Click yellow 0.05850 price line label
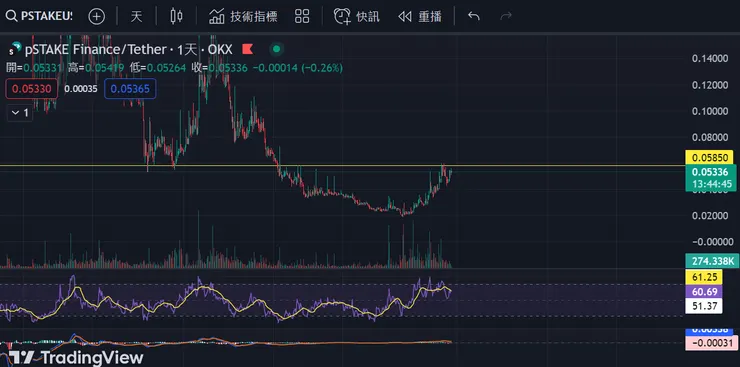 (709, 157)
